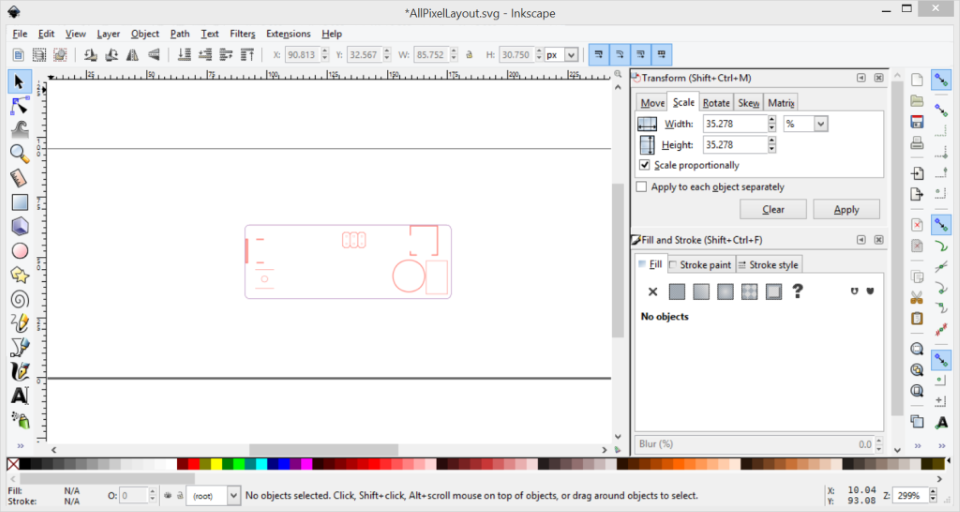Click Save document icon in right toolbar
The image size is (960, 512).
(917, 121)
